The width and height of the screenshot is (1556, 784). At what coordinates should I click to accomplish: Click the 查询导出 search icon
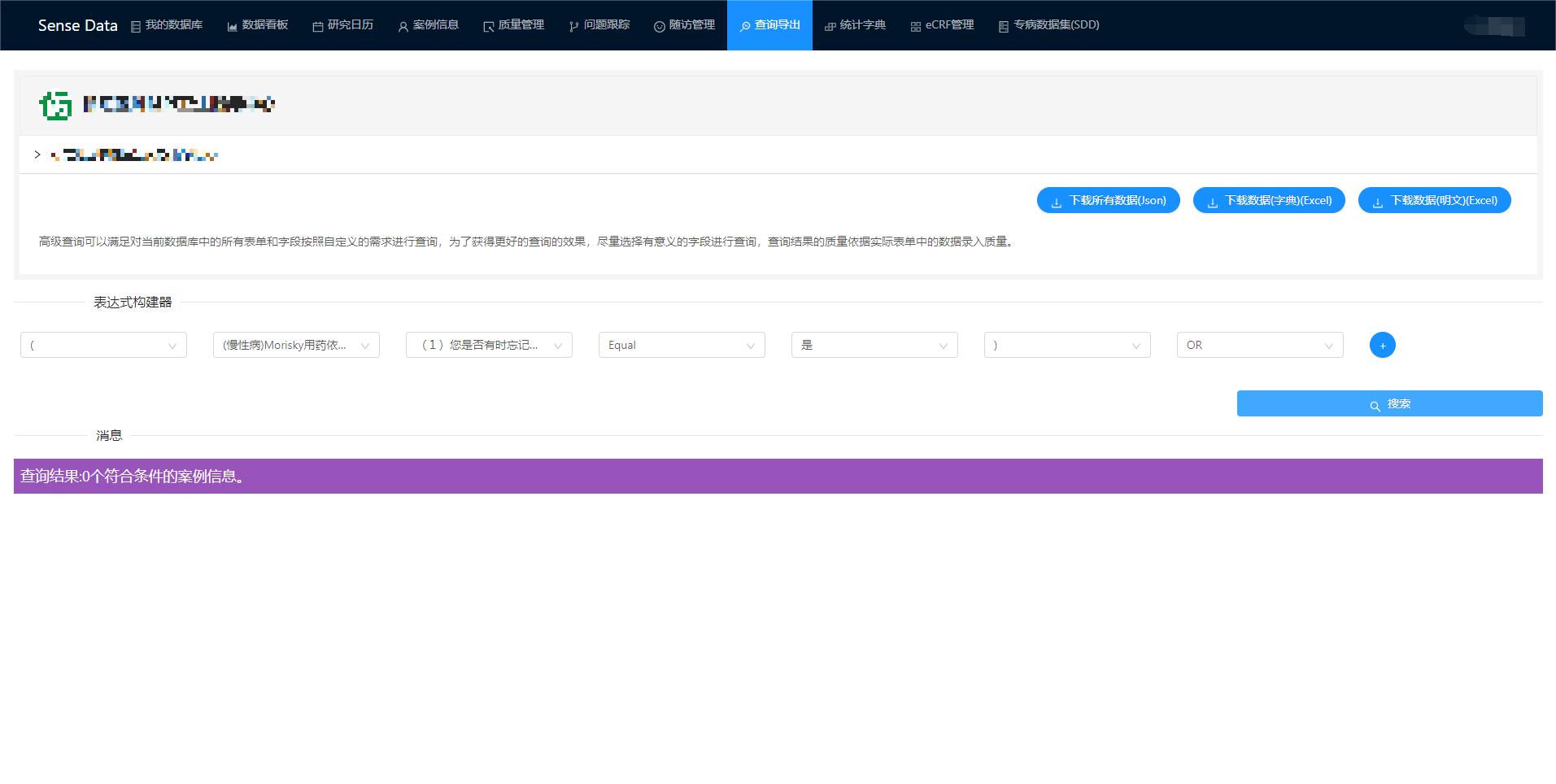coord(745,27)
